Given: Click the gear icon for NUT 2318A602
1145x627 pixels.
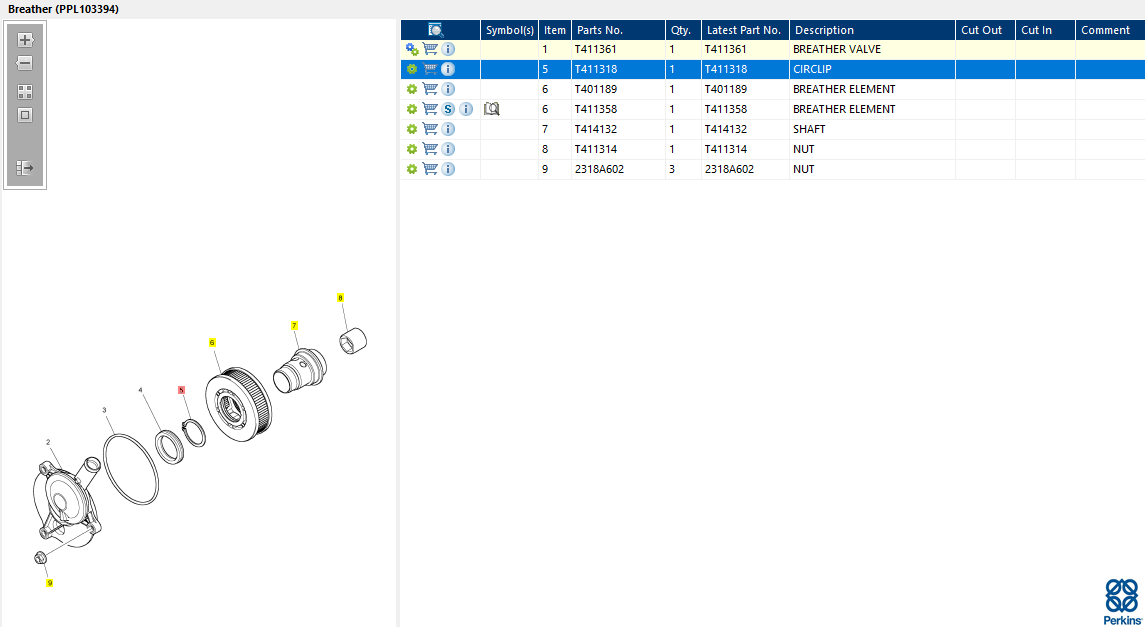Looking at the screenshot, I should (412, 169).
